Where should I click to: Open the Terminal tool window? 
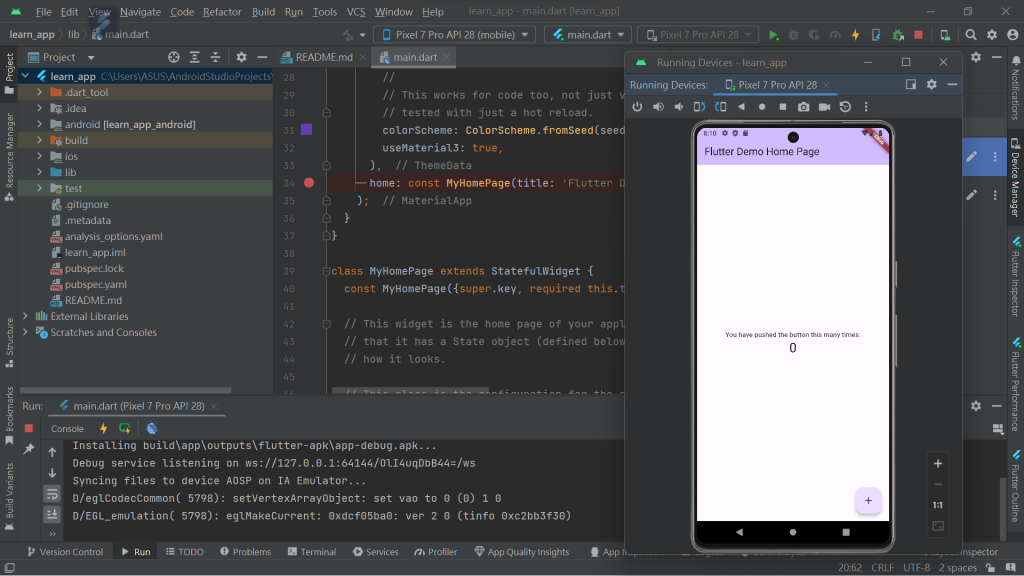(x=310, y=551)
